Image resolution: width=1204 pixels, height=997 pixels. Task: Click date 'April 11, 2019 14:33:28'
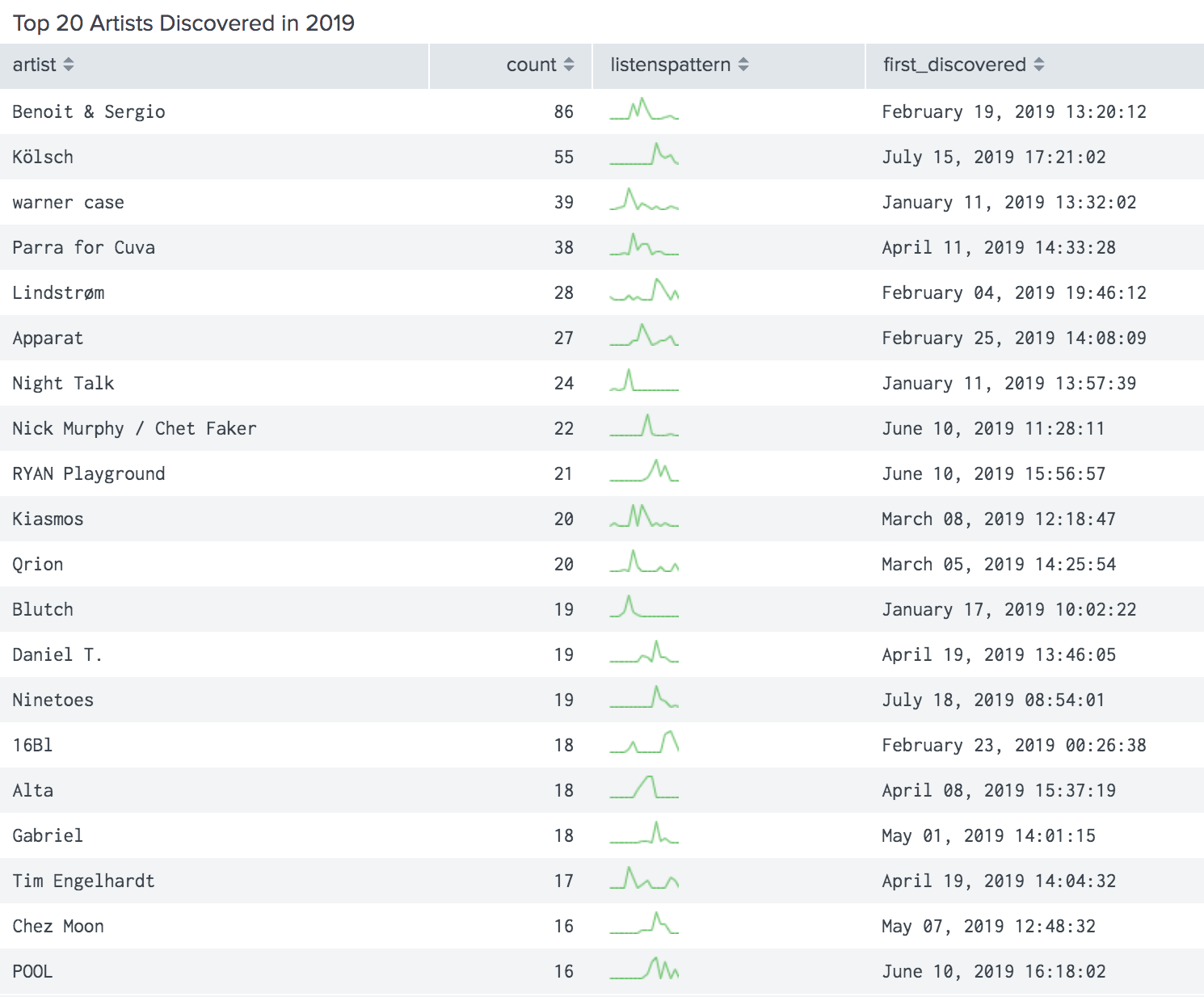[999, 247]
